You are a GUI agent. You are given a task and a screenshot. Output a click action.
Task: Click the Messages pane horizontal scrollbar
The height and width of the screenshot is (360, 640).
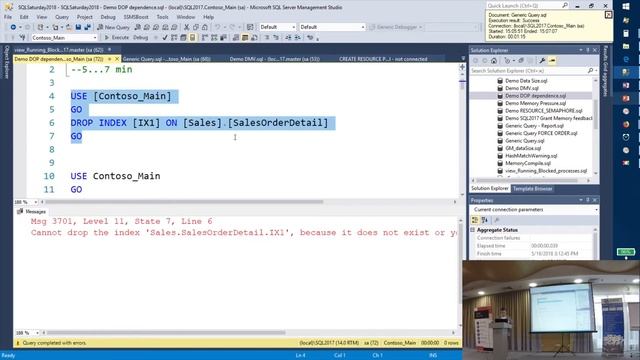(x=165, y=333)
